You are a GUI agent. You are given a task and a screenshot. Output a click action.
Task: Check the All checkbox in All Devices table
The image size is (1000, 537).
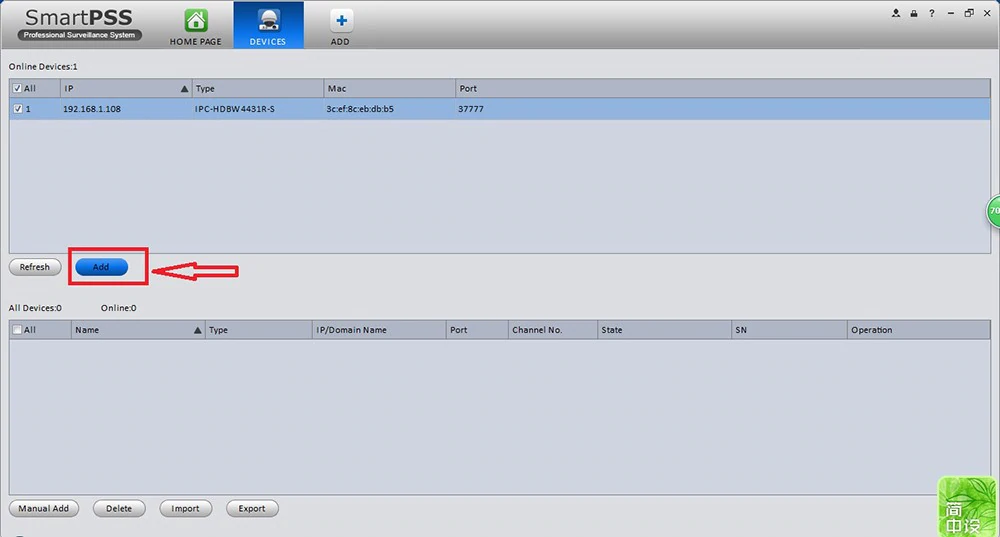(18, 330)
